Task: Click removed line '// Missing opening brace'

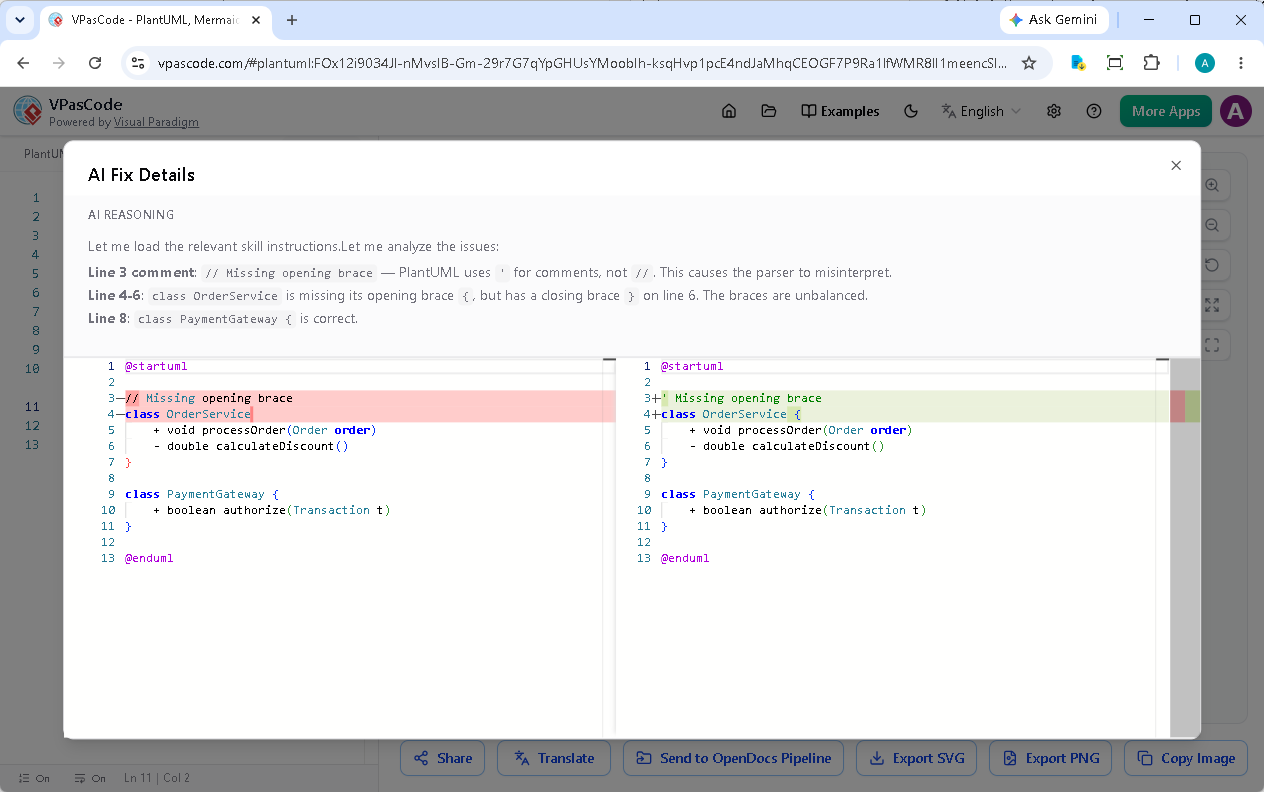Action: [209, 398]
